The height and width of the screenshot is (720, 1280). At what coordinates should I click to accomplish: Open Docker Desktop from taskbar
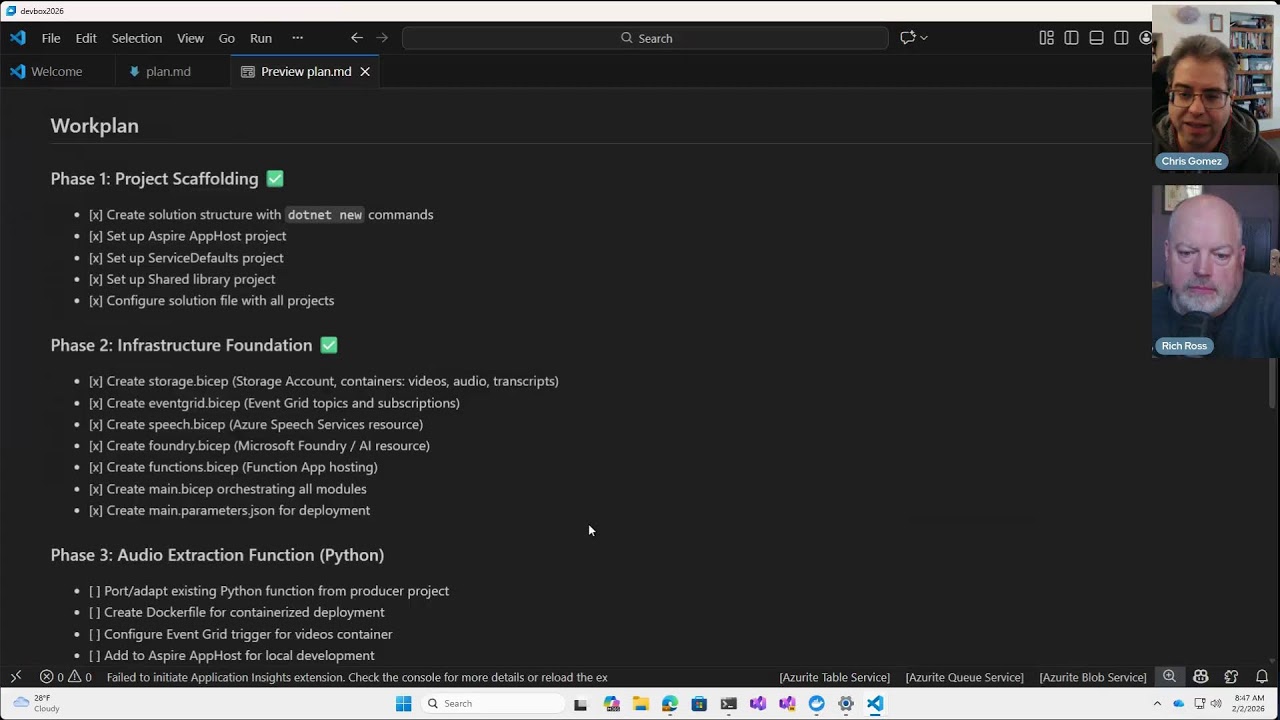coord(816,704)
